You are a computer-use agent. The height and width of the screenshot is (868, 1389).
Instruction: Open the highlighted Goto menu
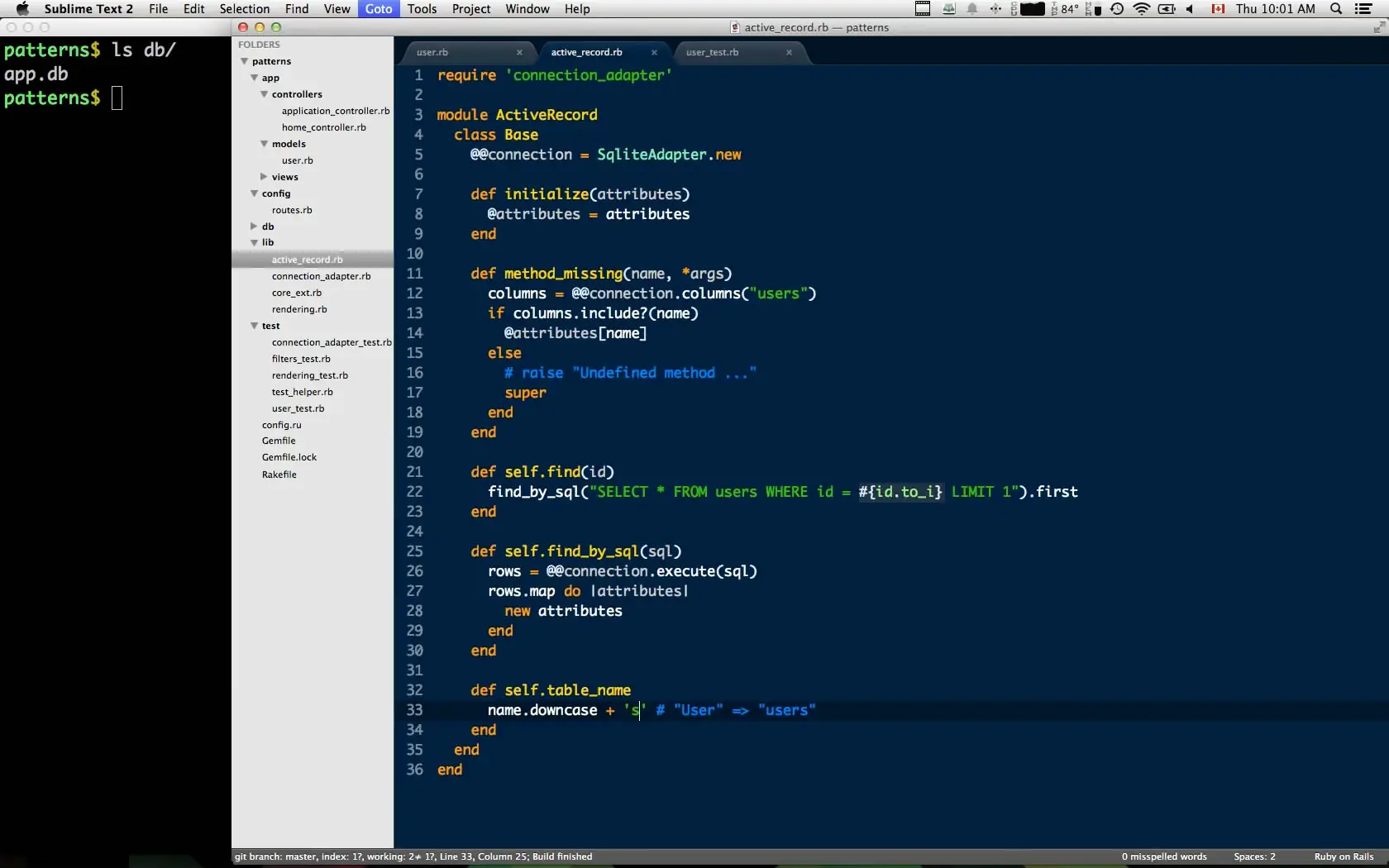[379, 9]
